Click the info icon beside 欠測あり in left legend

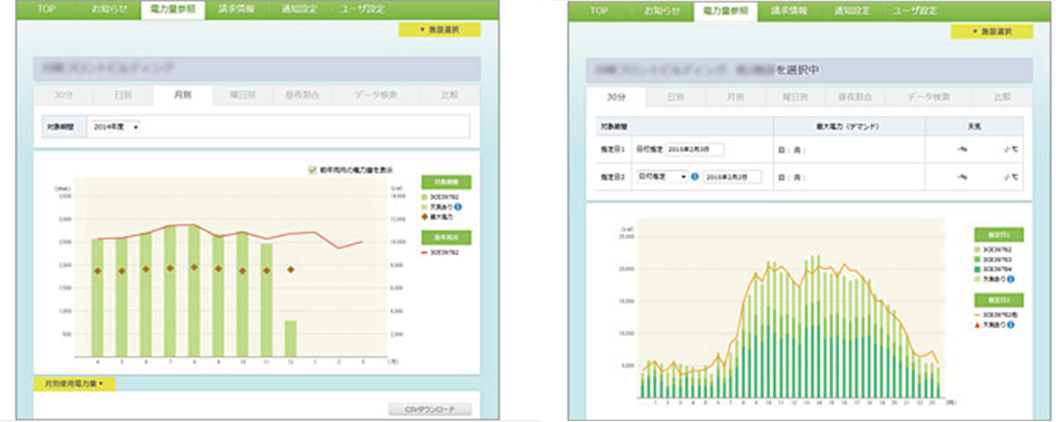tap(459, 207)
